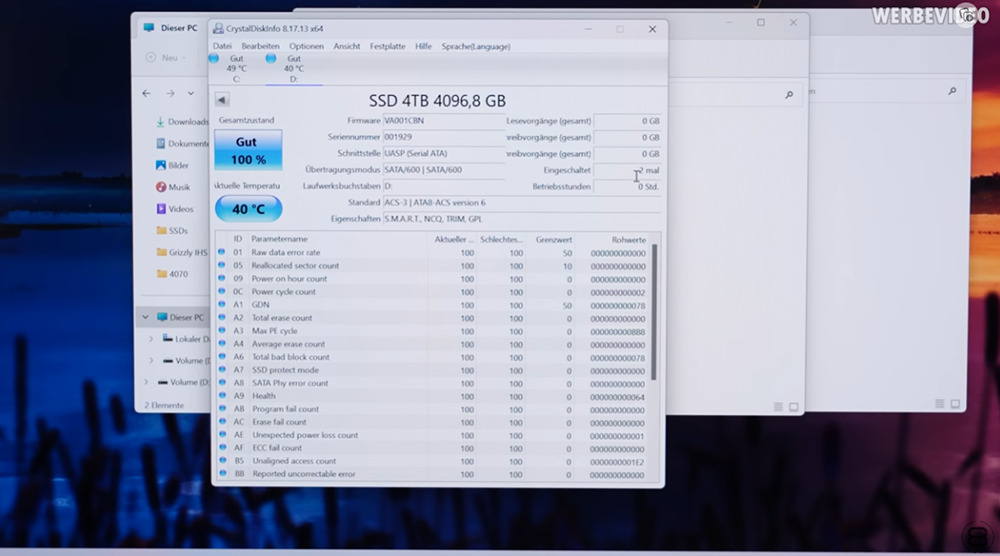
Task: Click the SMART attribute list vertical scrollbar
Action: (654, 312)
